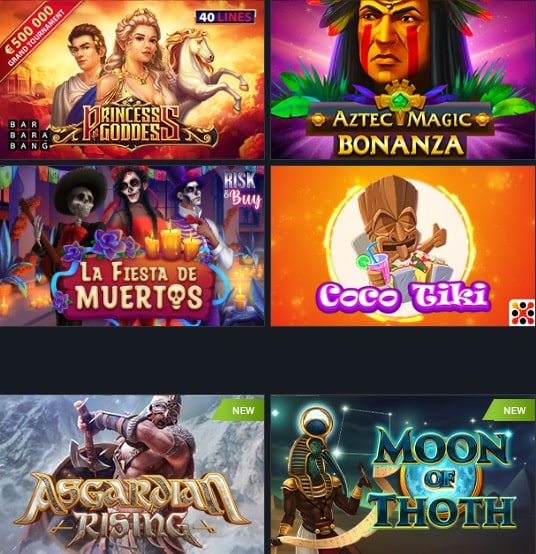Click the Barbara Bang provider logo

click(x=28, y=135)
